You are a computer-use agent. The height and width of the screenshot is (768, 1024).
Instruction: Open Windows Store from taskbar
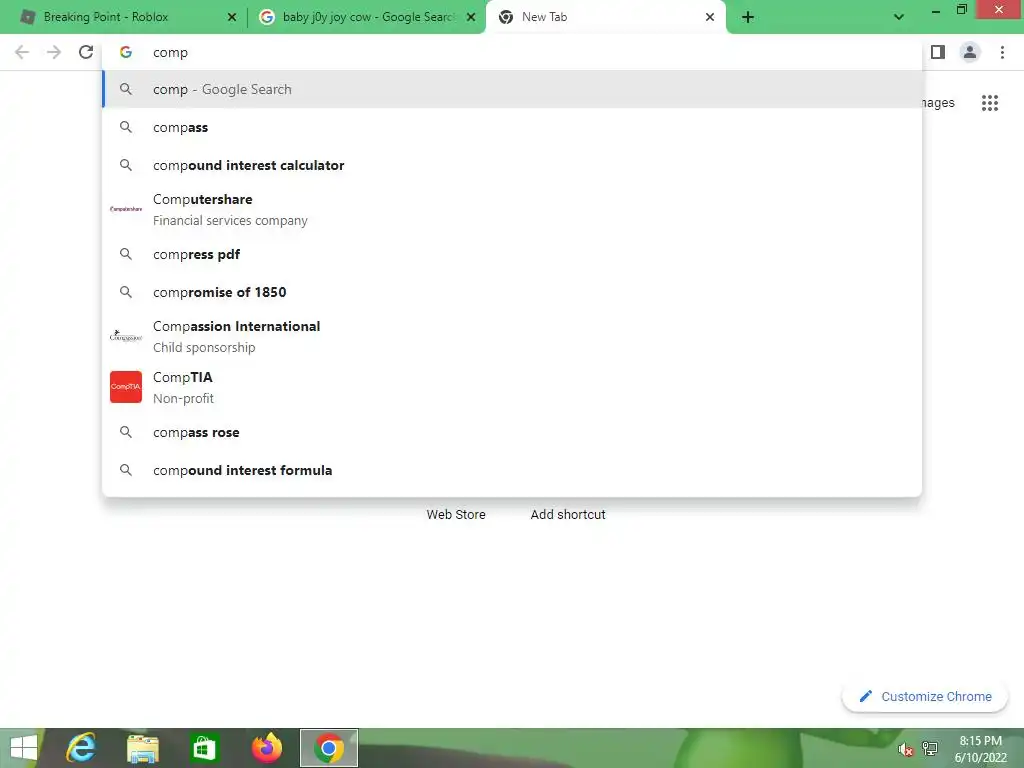click(204, 748)
